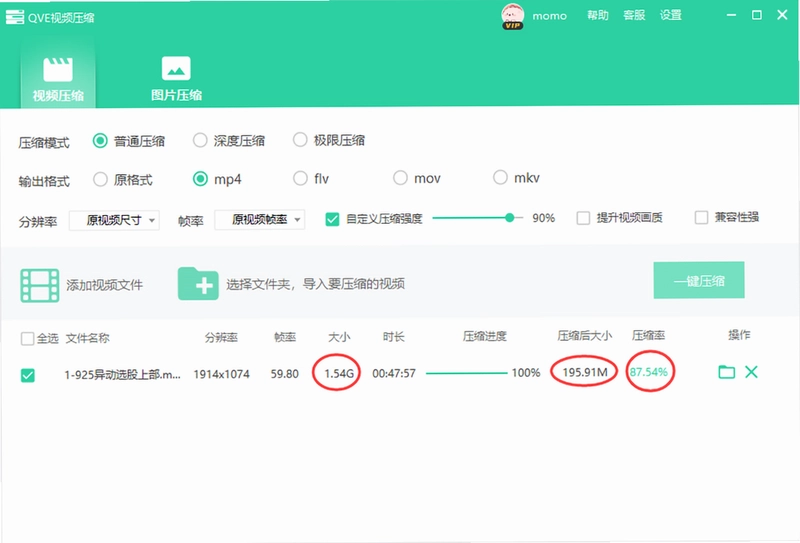Click the 操作 column header
800x543 pixels.
click(x=739, y=335)
